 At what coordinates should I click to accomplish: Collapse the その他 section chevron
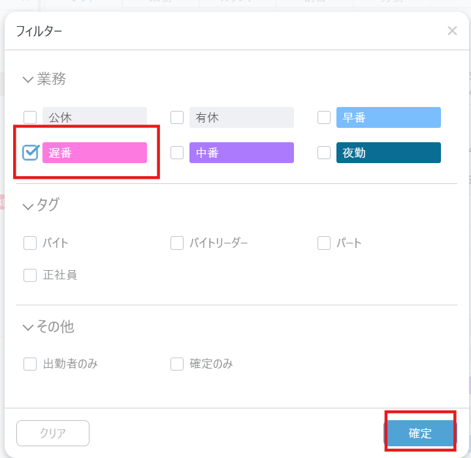point(28,327)
